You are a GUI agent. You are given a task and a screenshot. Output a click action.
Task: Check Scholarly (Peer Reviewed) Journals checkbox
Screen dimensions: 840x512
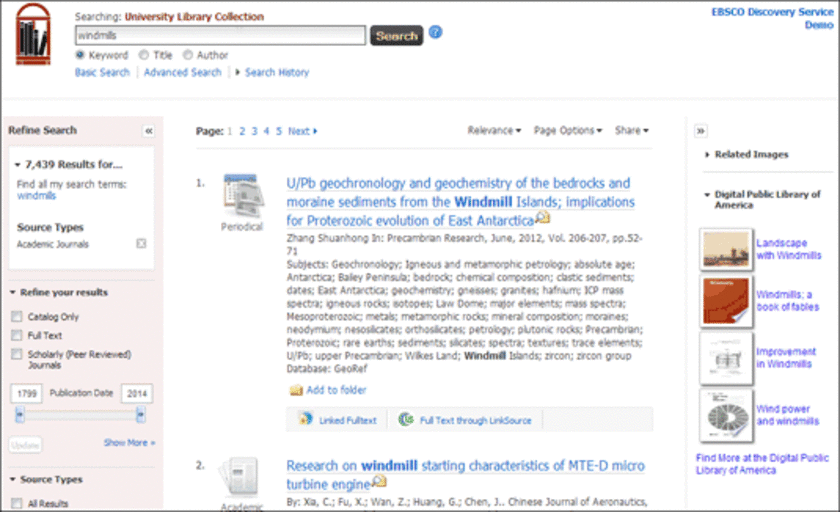[17, 354]
